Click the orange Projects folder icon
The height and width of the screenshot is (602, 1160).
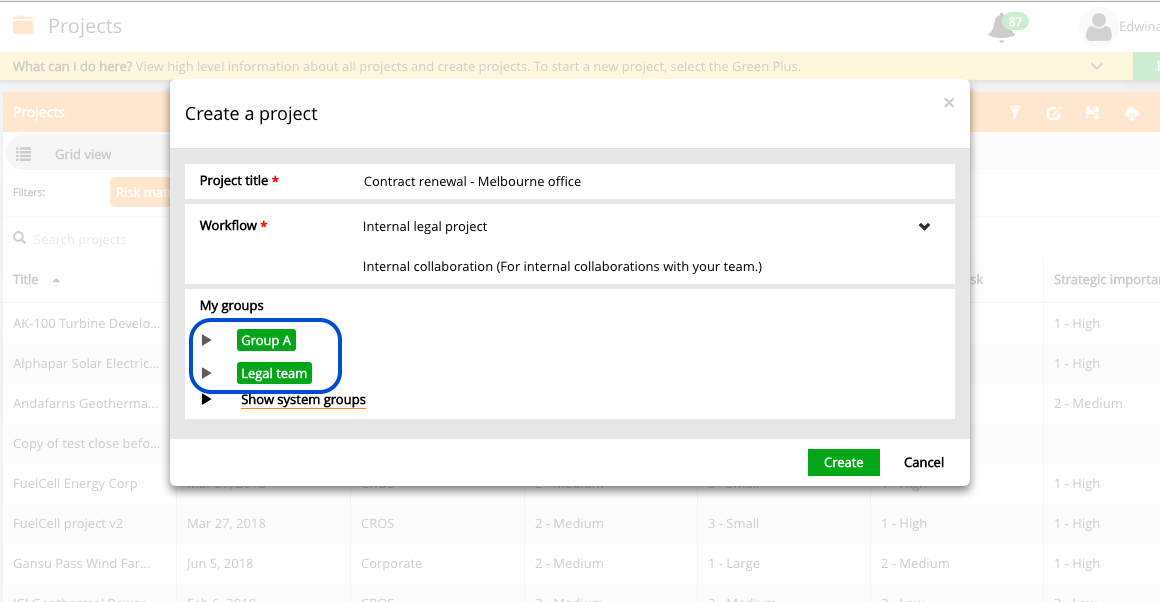coord(23,26)
